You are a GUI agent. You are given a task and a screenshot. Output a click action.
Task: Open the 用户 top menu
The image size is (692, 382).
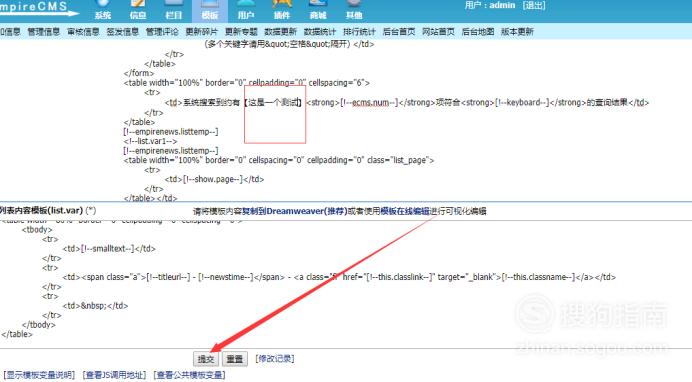(x=246, y=11)
